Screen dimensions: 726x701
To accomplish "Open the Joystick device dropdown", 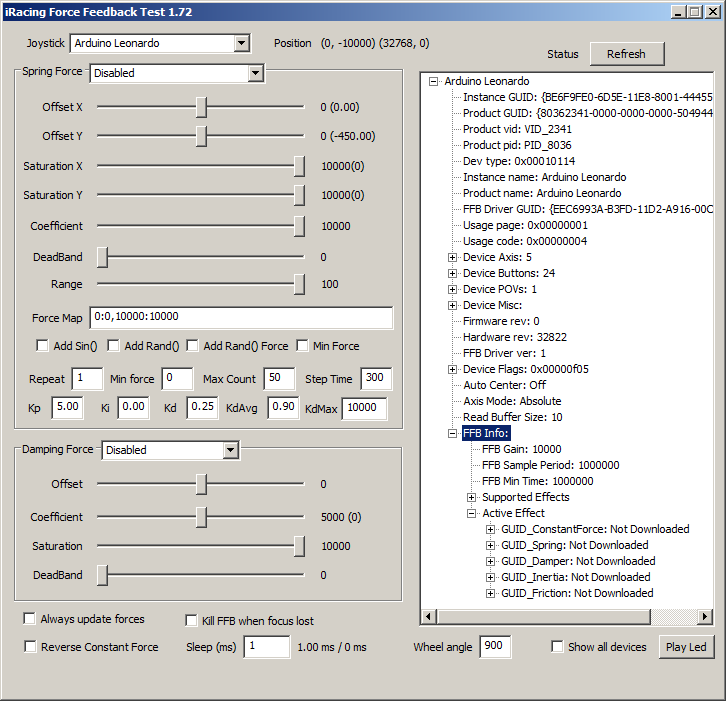I will [x=241, y=44].
